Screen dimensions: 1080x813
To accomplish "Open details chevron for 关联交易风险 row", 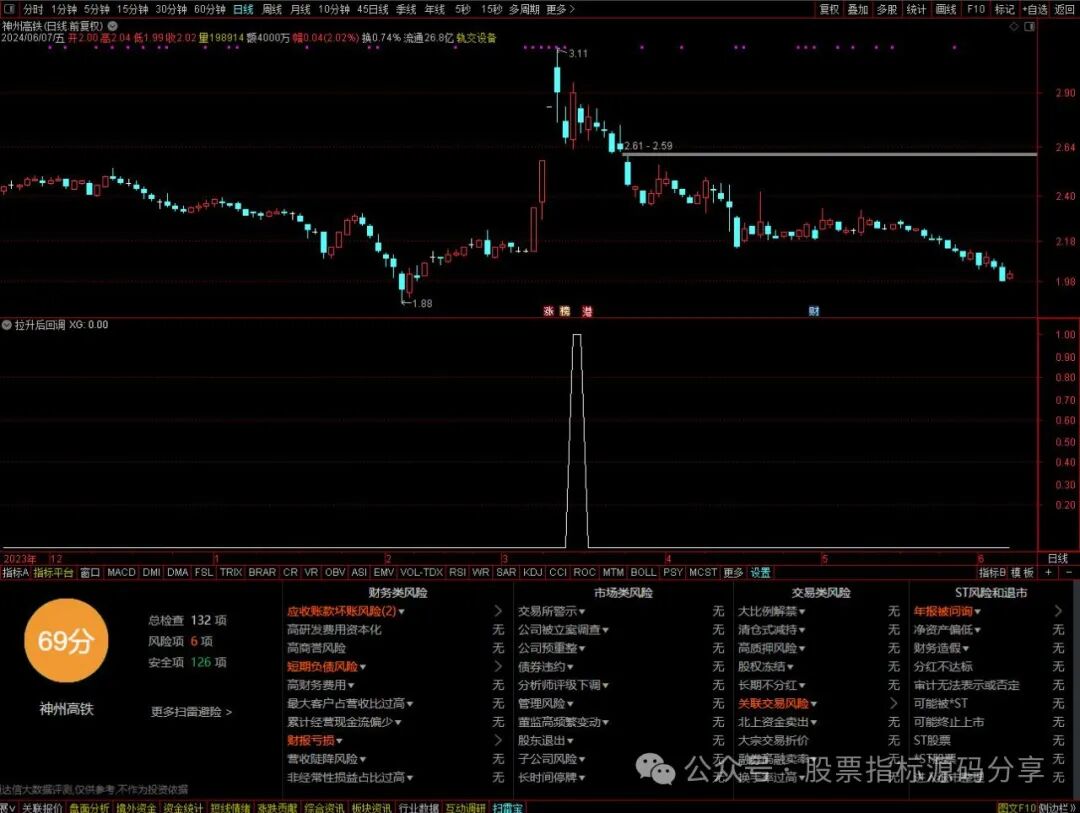I will 894,703.
